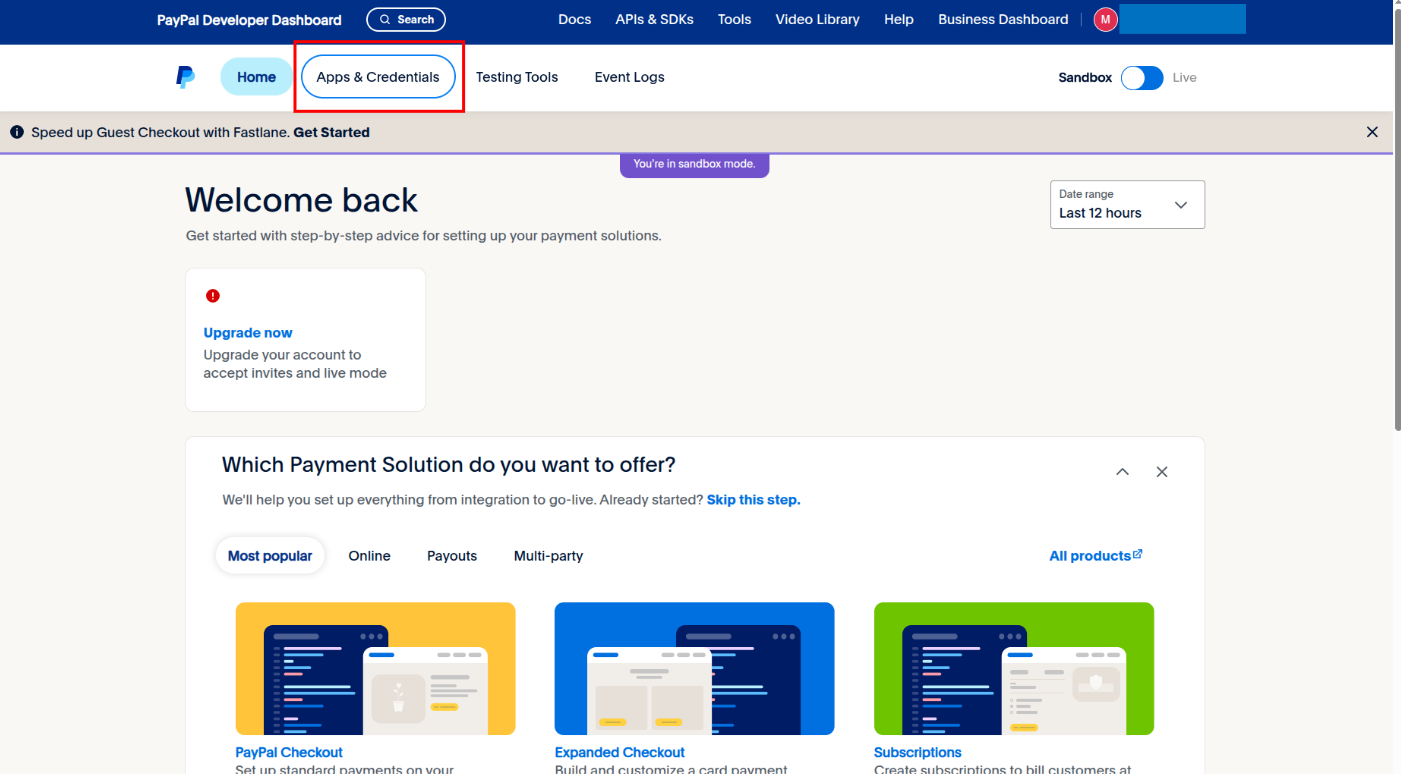
Task: Click the PayPal logo icon
Action: click(x=185, y=77)
